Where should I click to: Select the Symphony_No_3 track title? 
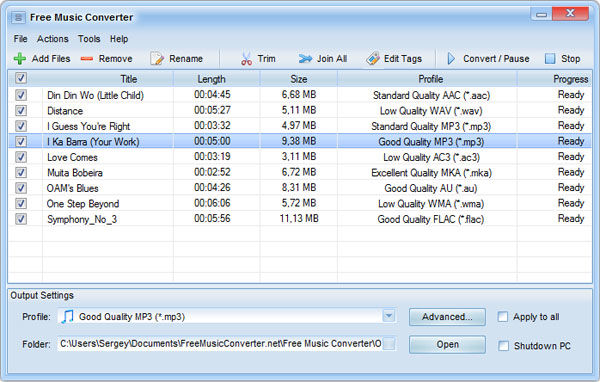[82, 219]
